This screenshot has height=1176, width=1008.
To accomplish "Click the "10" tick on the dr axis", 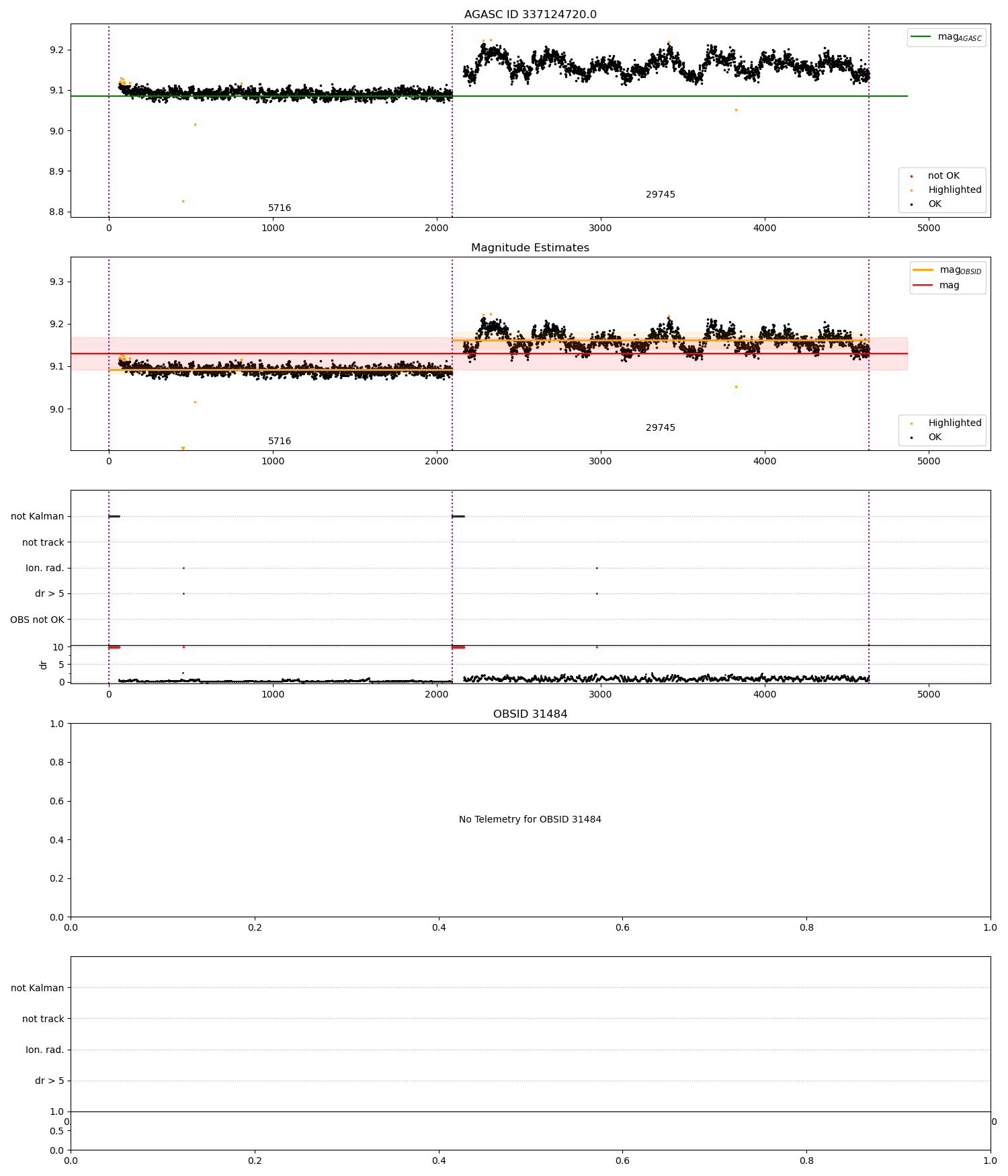I will point(58,647).
